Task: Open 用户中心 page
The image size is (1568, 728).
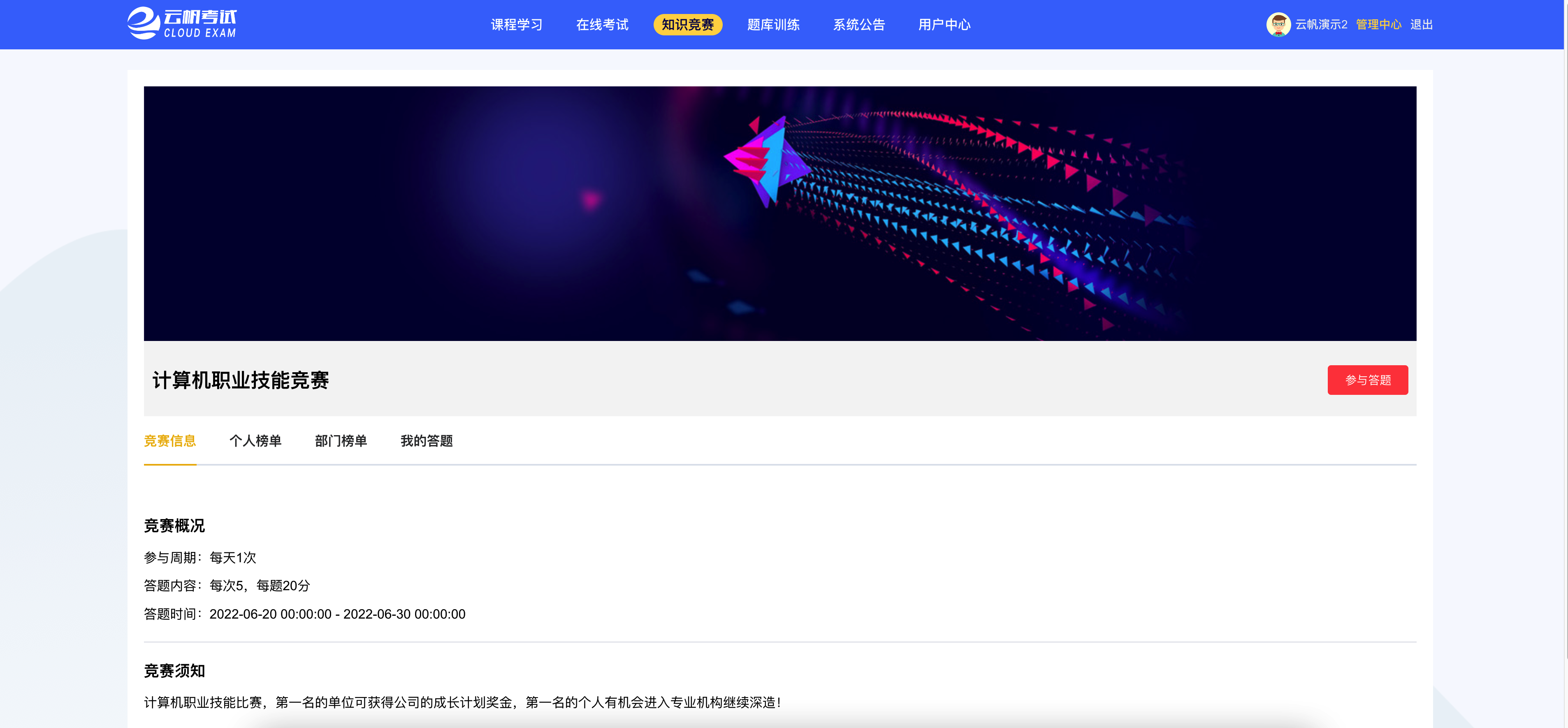Action: point(944,24)
